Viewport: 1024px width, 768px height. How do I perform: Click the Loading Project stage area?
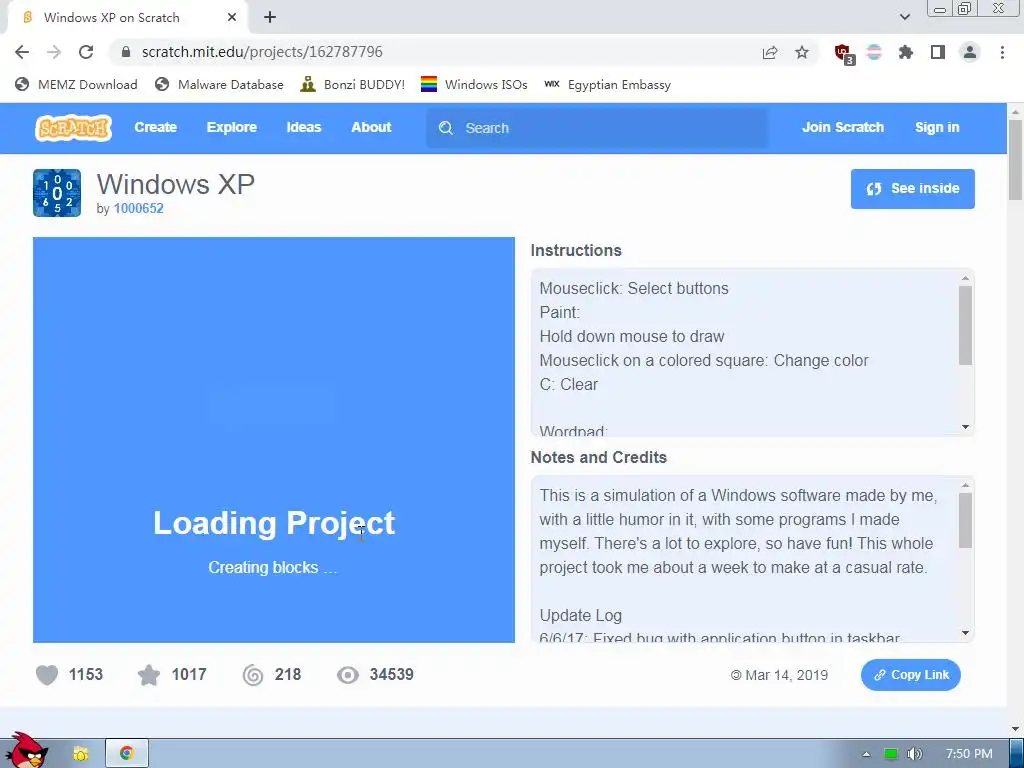tap(274, 440)
